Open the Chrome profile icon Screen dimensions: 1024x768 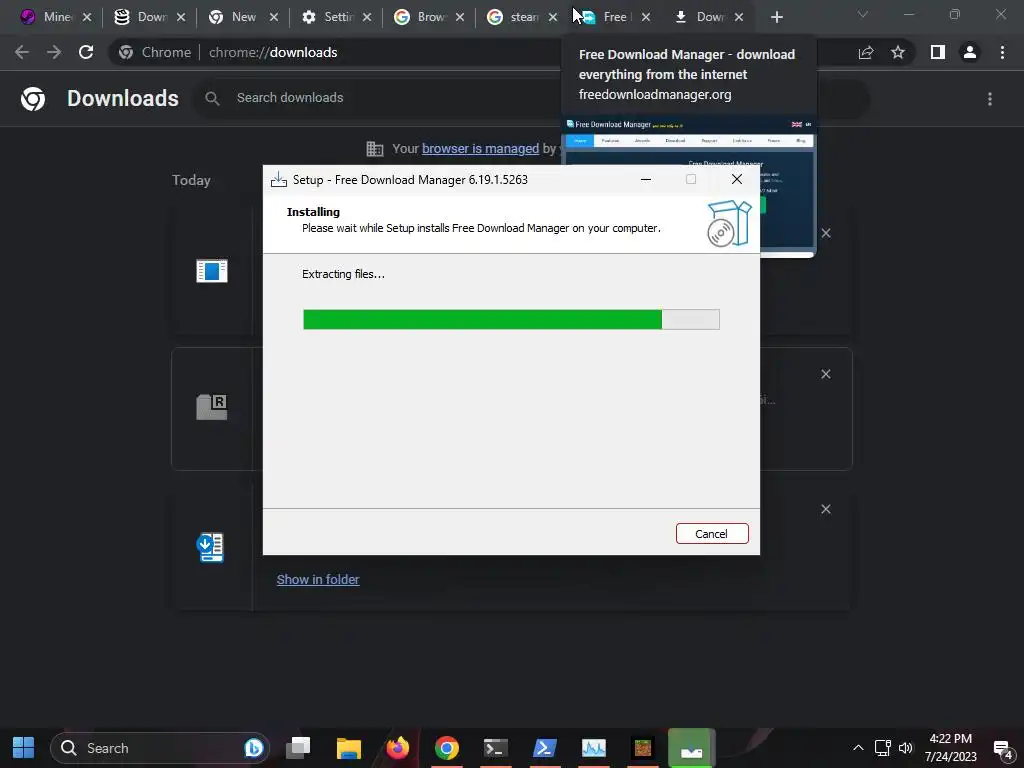970,52
